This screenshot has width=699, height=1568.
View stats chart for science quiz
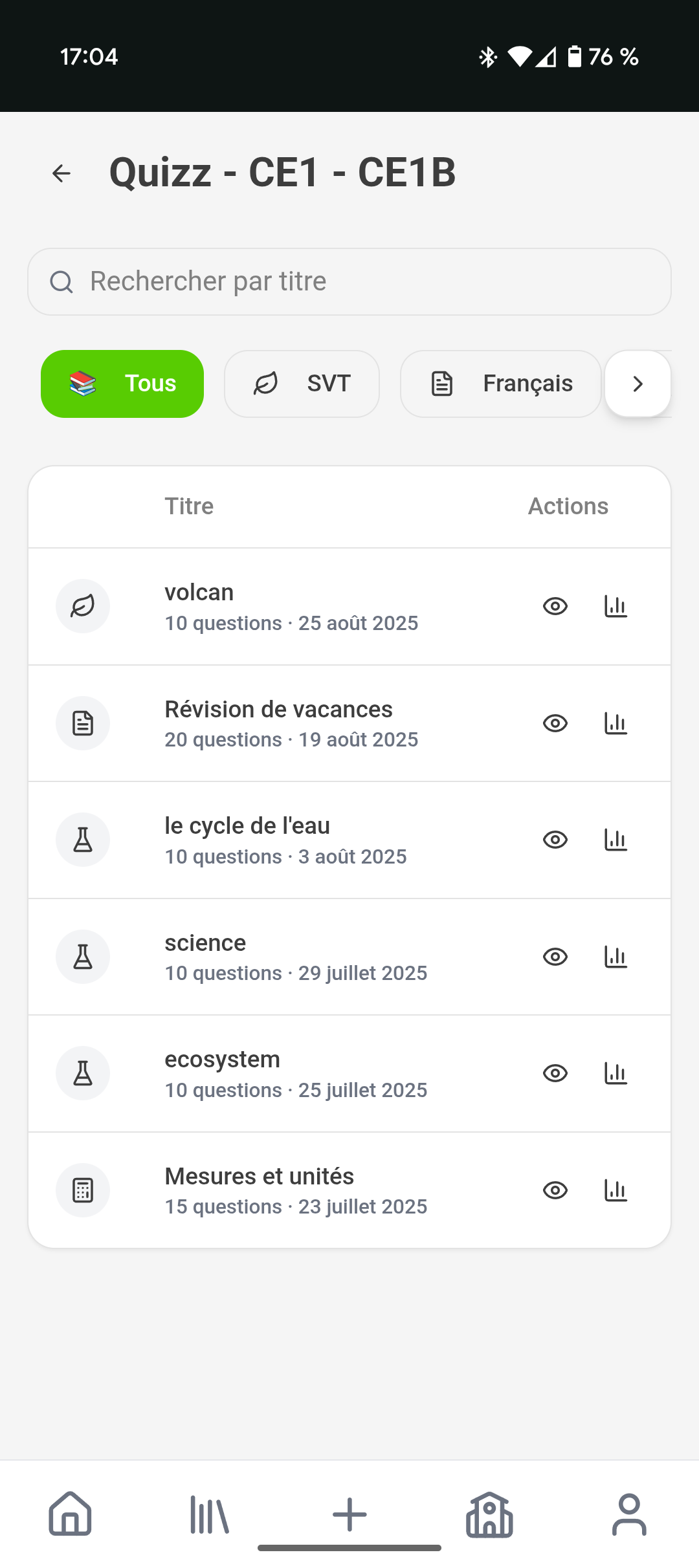pyautogui.click(x=616, y=957)
